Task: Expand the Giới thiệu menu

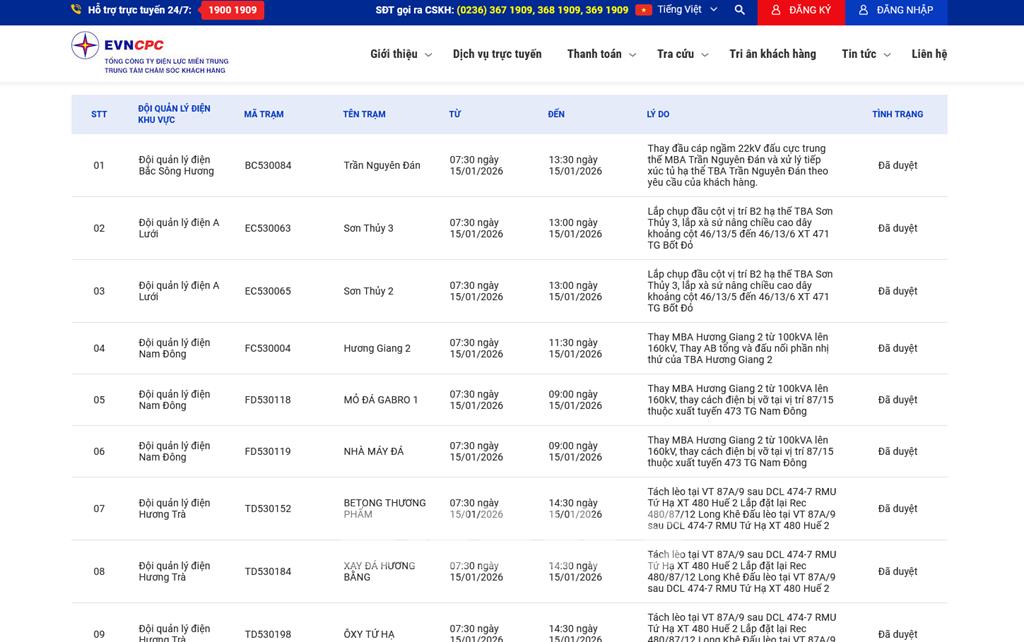Action: point(400,54)
